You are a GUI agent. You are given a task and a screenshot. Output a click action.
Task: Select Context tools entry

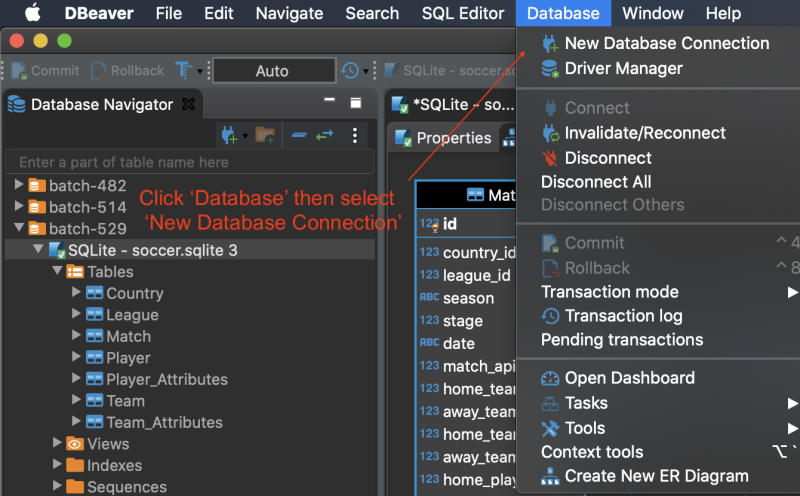click(x=658, y=452)
